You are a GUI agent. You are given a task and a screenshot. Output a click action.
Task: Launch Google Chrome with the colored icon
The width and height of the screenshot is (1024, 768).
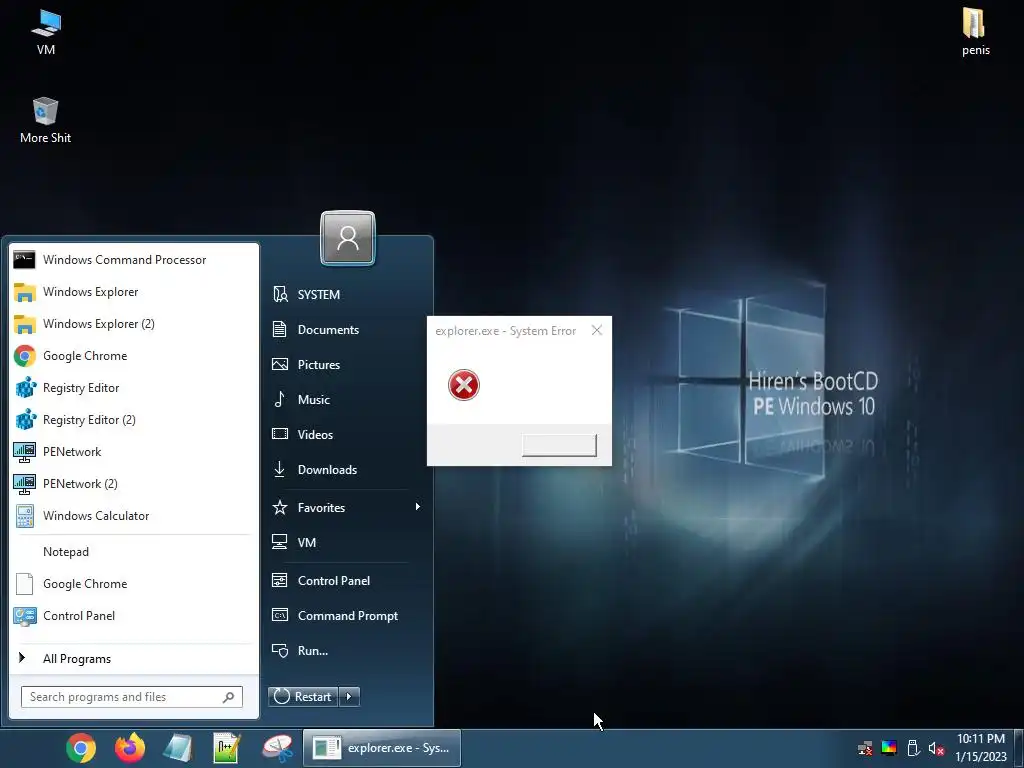[x=135, y=356]
